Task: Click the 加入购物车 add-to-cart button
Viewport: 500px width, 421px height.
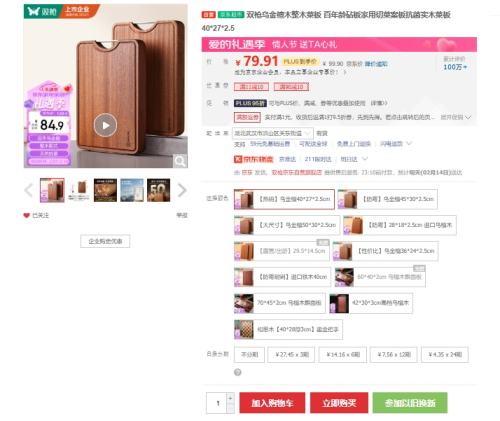Action: 272,403
